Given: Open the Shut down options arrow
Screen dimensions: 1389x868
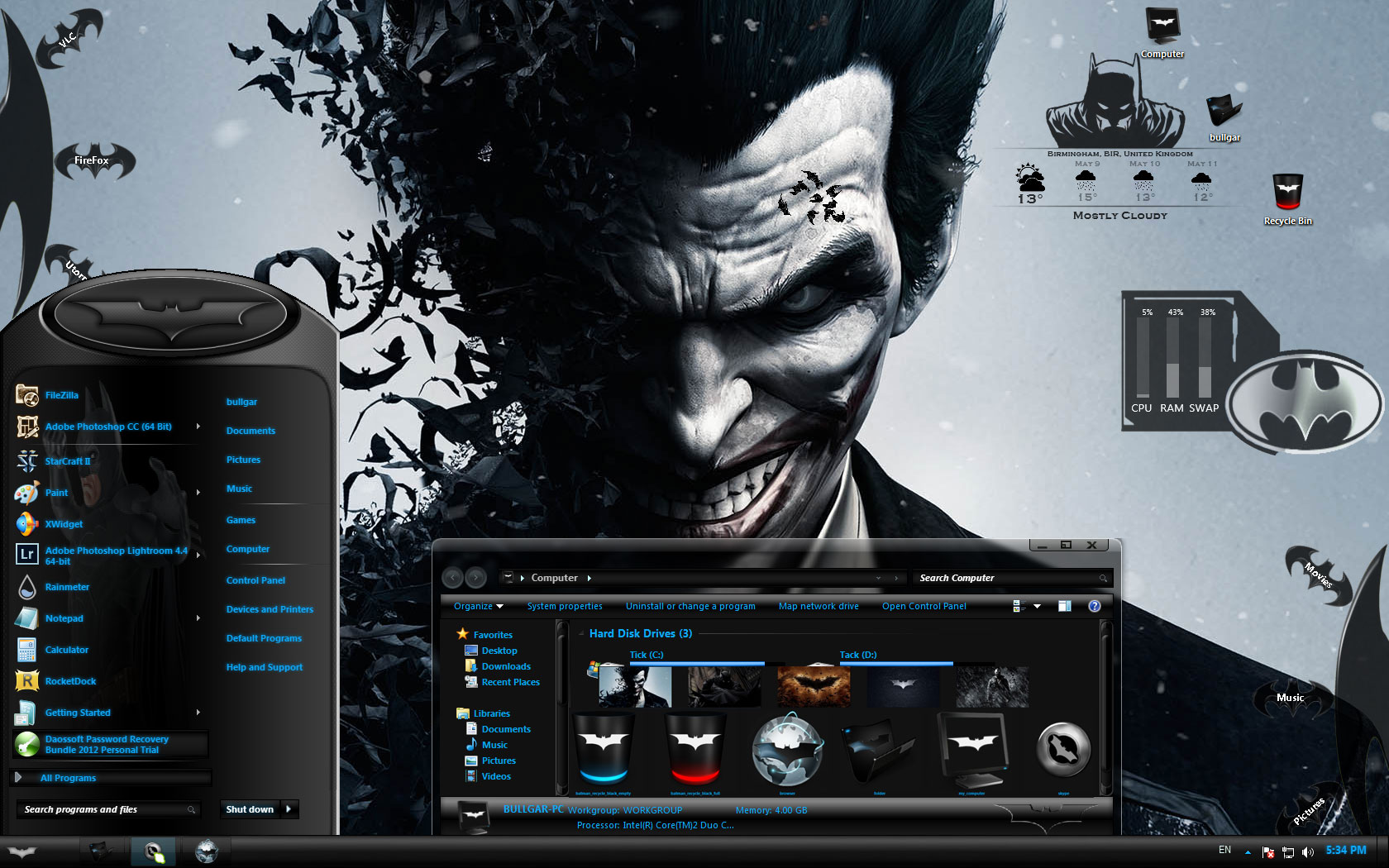Looking at the screenshot, I should 289,809.
